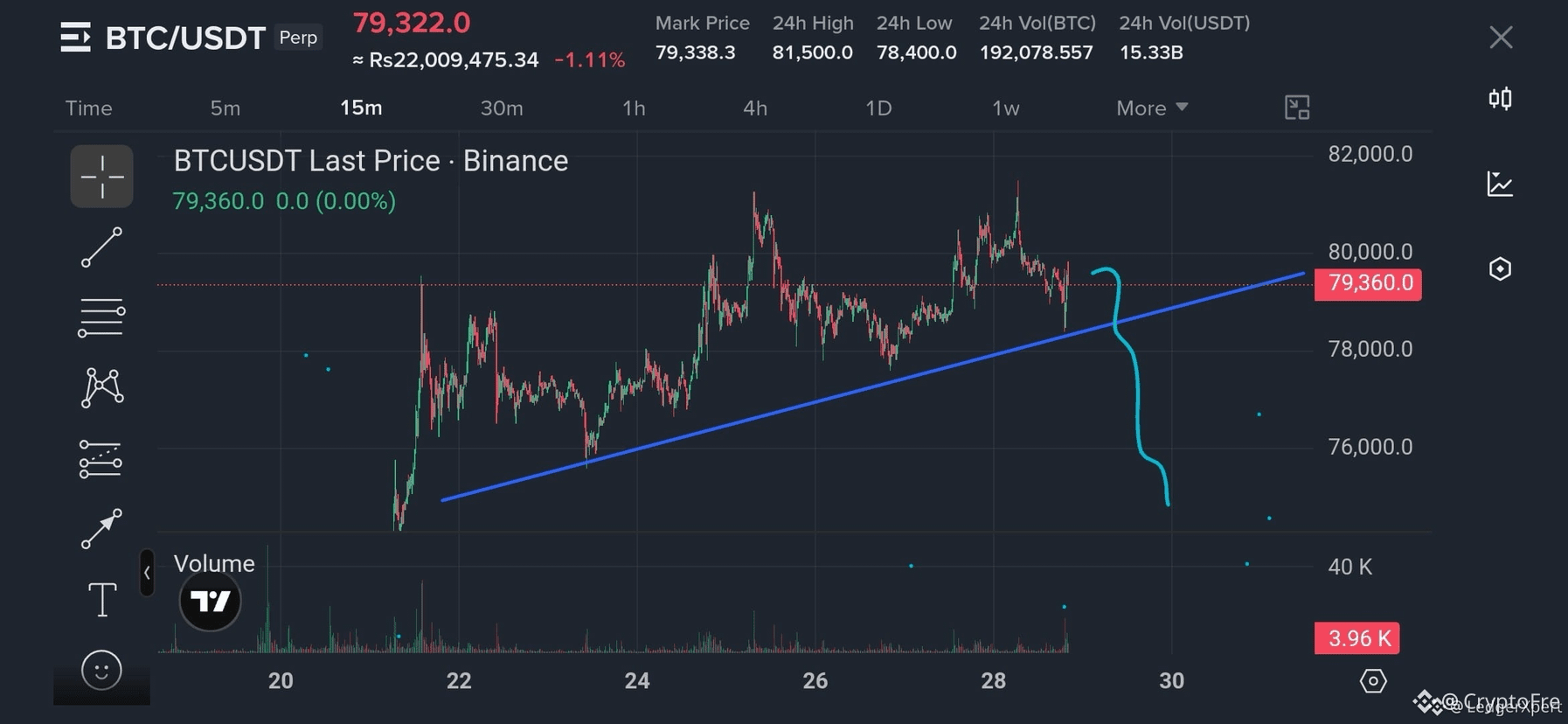Click the volume tag 3.96 K on axis
Screen dimensions: 1568x724
tap(1357, 638)
